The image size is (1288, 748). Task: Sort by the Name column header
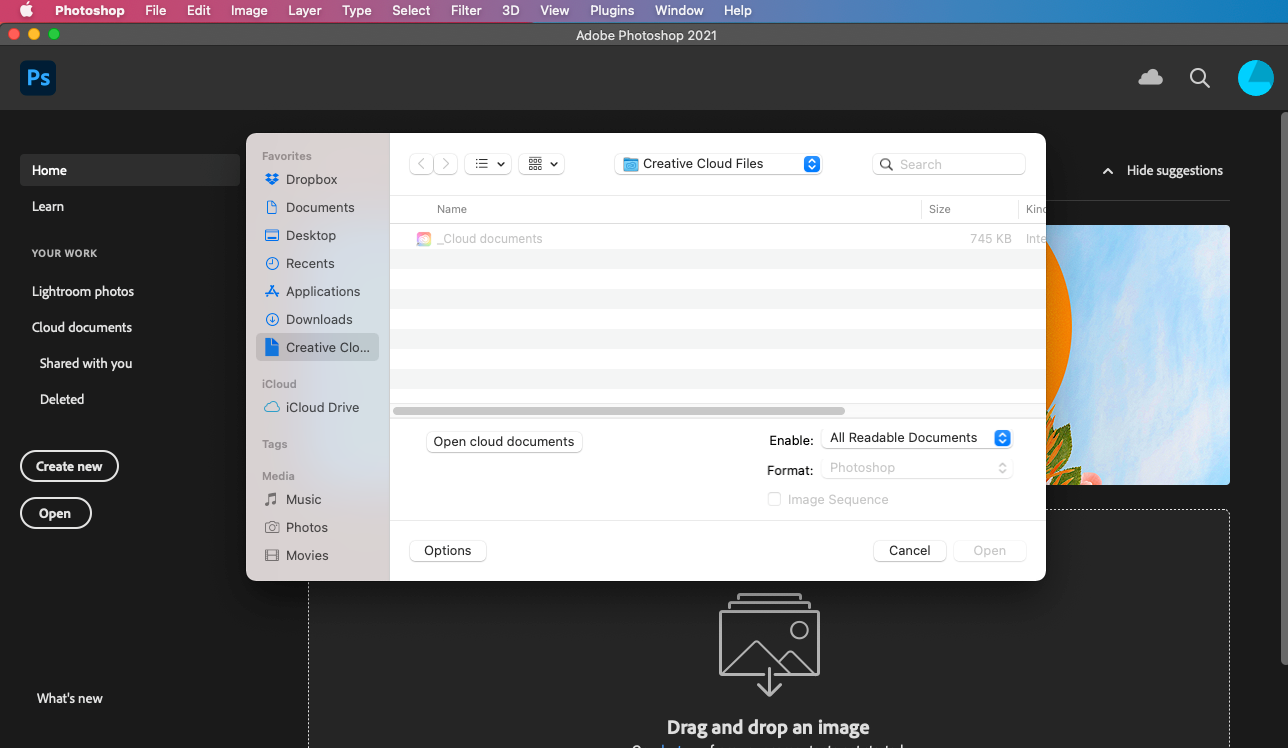pos(452,209)
